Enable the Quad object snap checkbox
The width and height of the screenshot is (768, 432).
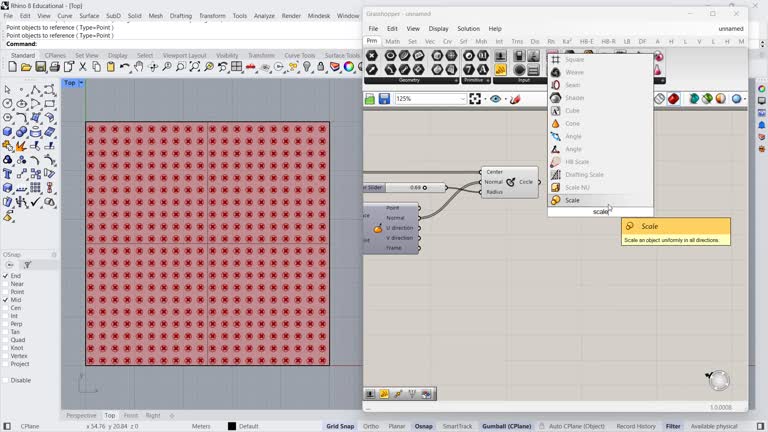pyautogui.click(x=6, y=340)
